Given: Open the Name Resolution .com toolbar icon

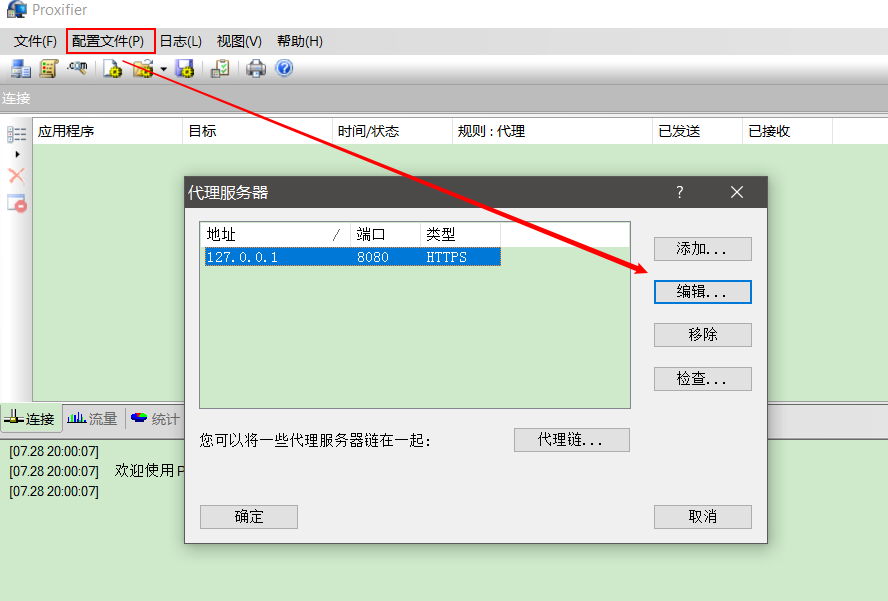Looking at the screenshot, I should tap(77, 67).
